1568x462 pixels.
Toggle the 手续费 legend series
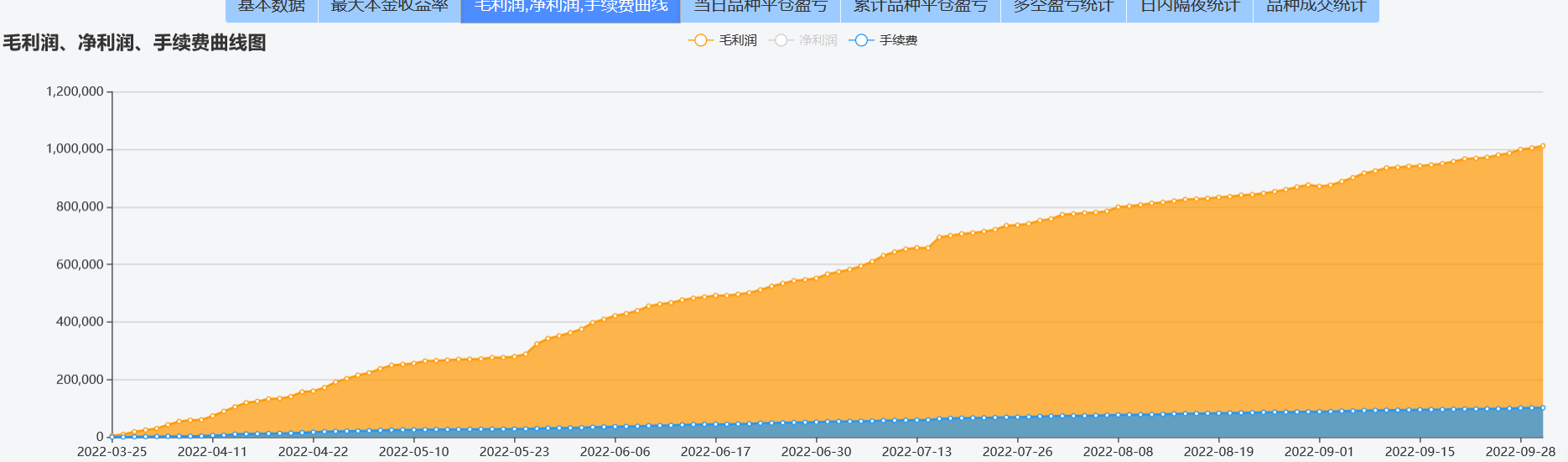pos(883,40)
